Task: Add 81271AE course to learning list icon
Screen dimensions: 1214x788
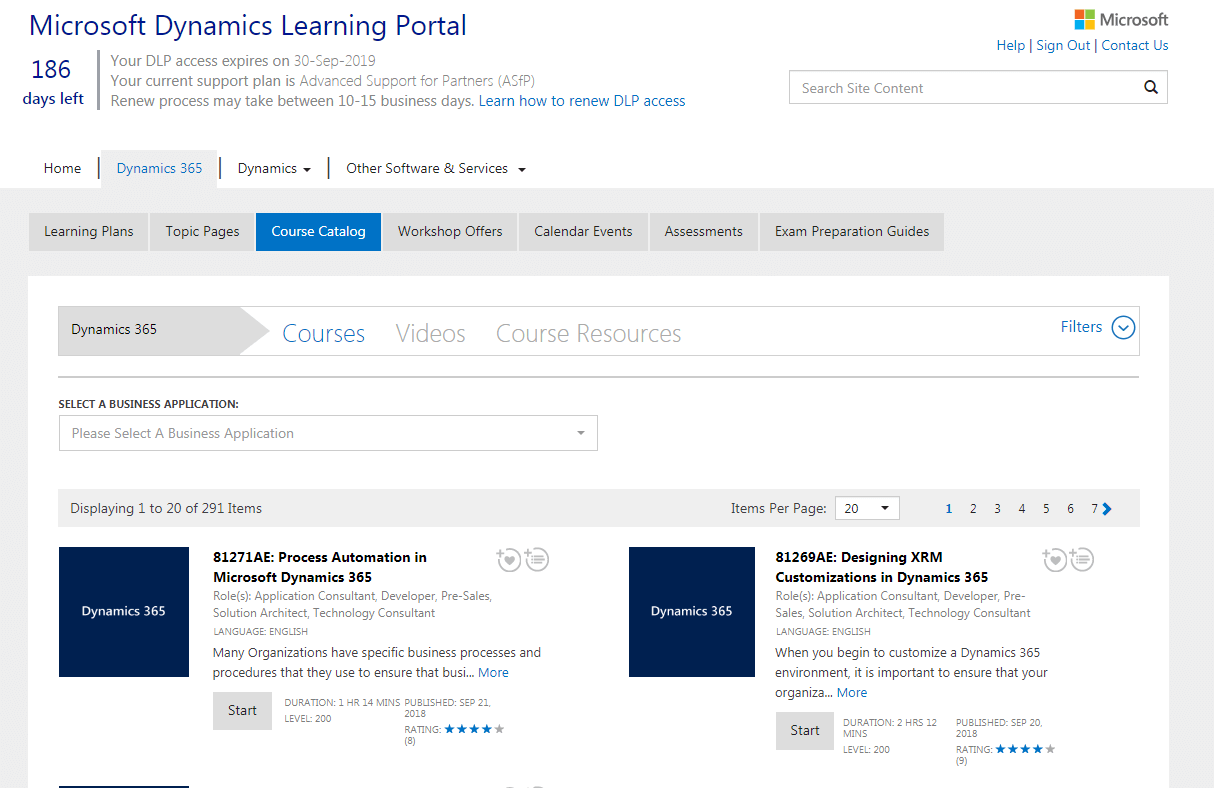Action: click(536, 559)
